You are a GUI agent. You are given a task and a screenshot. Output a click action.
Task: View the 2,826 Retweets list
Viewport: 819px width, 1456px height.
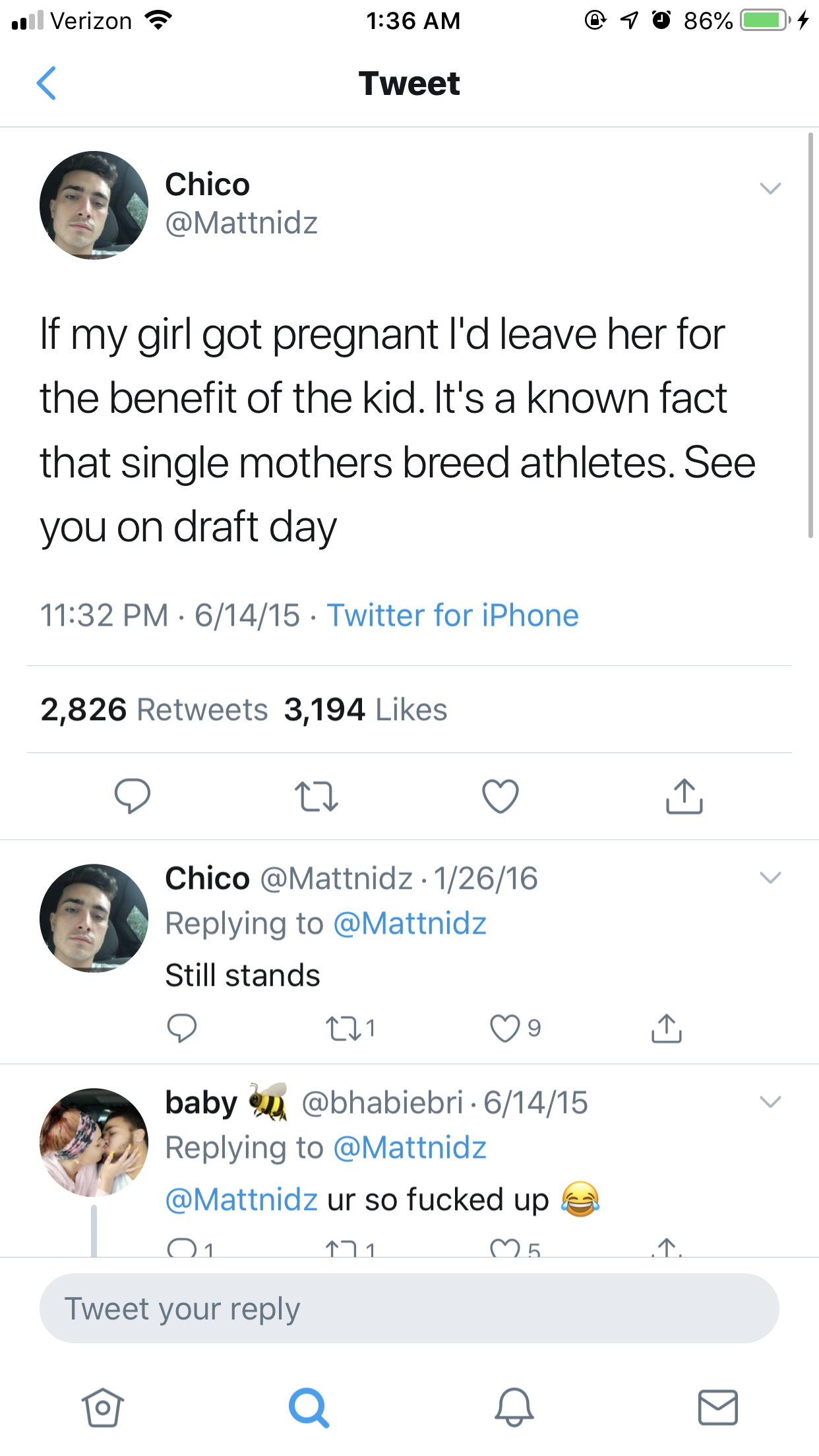click(154, 710)
